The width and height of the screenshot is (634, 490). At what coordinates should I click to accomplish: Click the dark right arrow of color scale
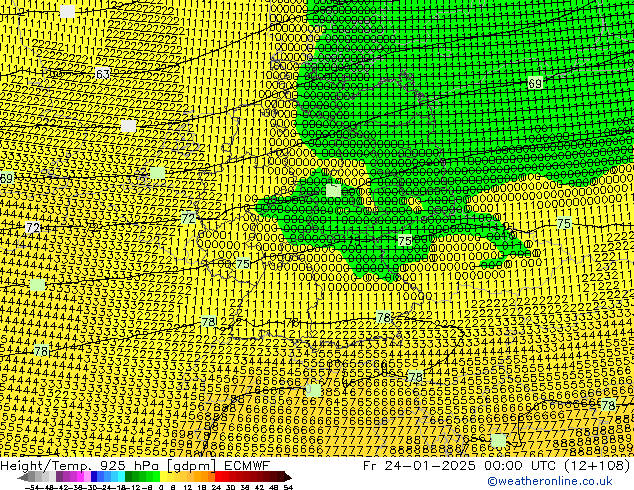point(288,477)
